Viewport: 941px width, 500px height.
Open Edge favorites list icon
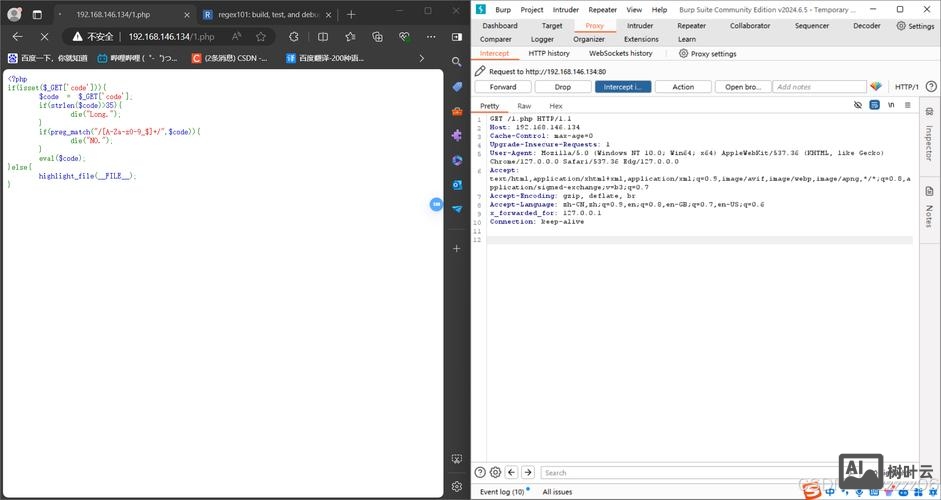click(x=350, y=37)
